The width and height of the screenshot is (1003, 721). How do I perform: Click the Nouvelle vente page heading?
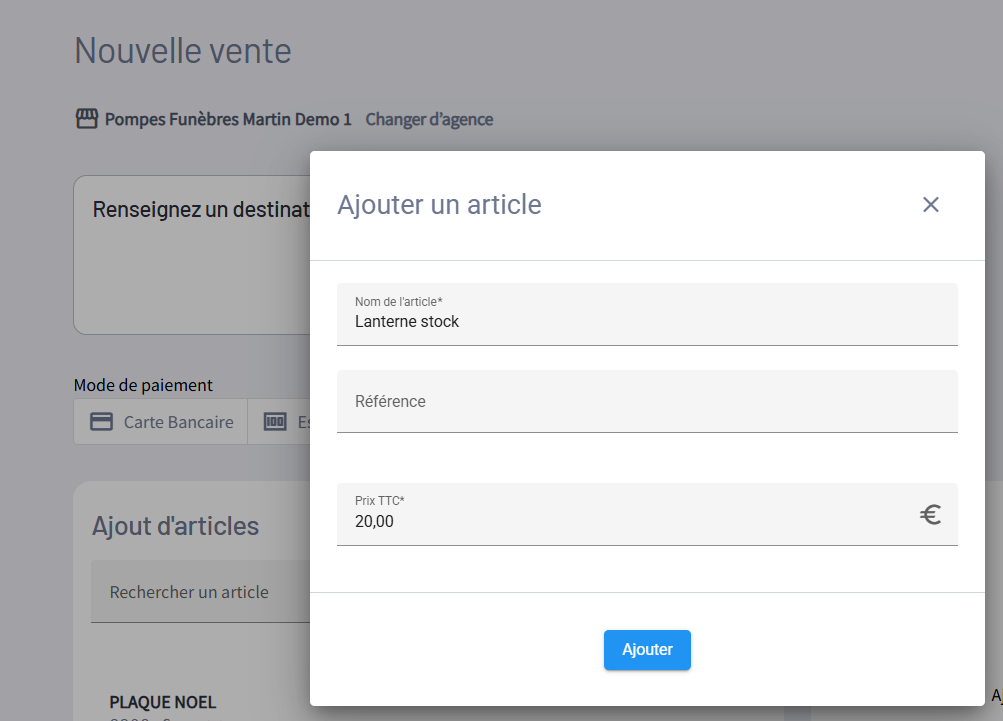pyautogui.click(x=183, y=50)
